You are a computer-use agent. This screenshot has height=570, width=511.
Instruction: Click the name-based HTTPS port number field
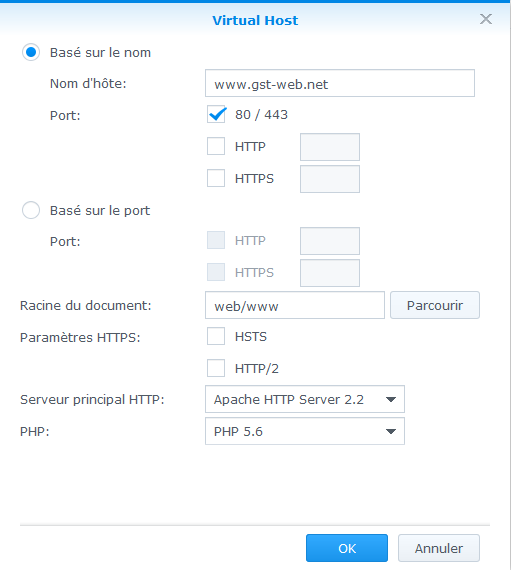pyautogui.click(x=330, y=179)
